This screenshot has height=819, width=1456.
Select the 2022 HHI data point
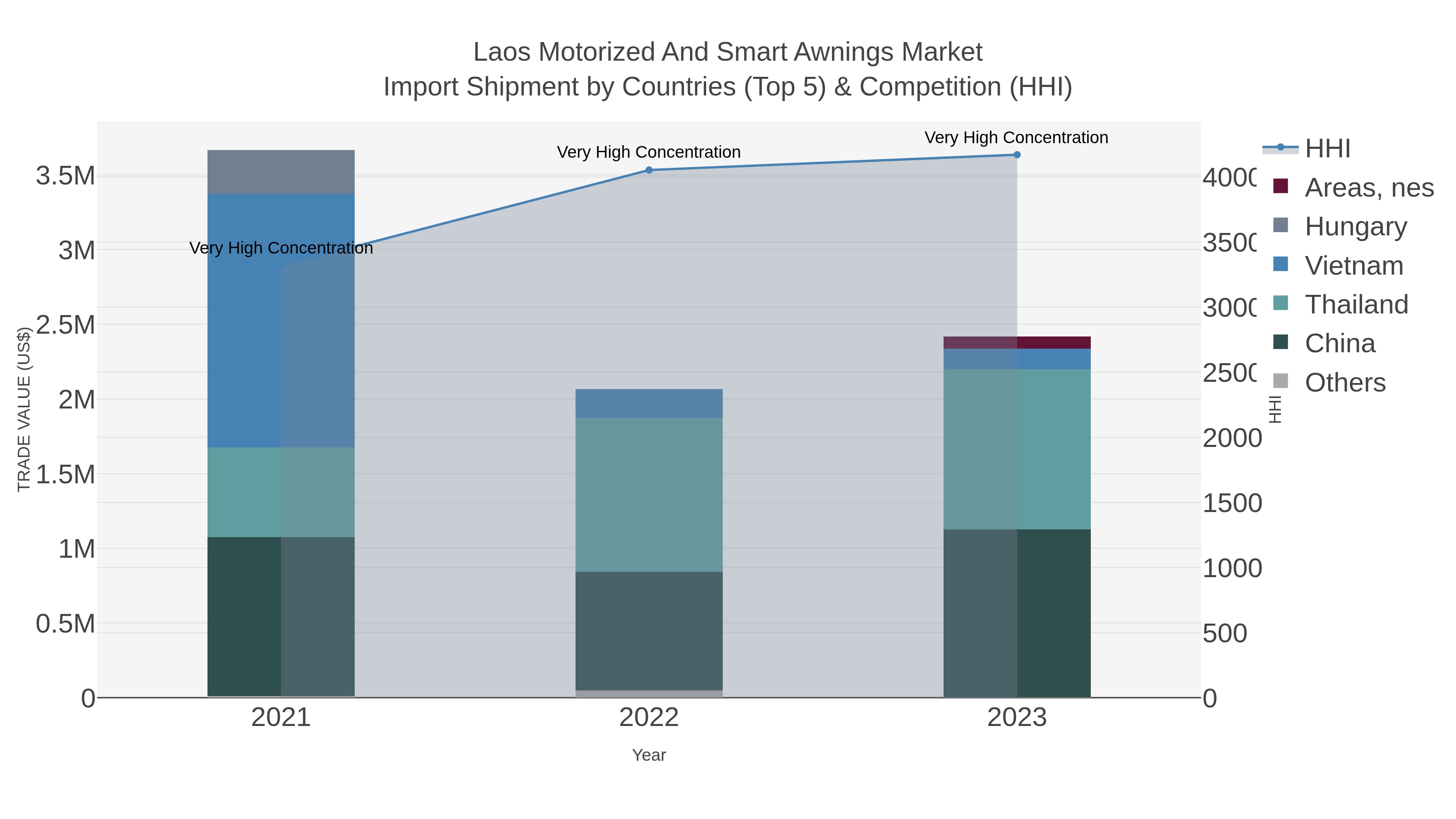[x=649, y=170]
